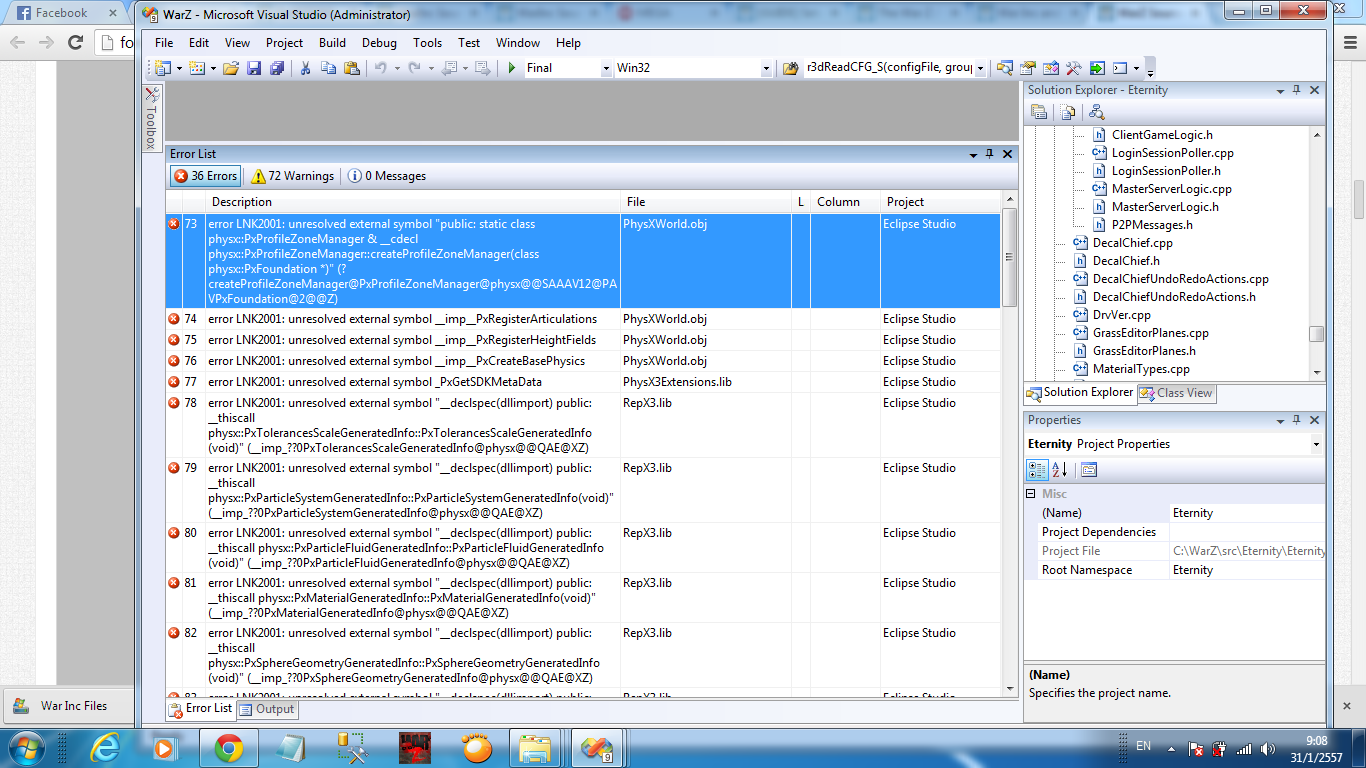Save the current file with the floppy icon

coord(254,68)
